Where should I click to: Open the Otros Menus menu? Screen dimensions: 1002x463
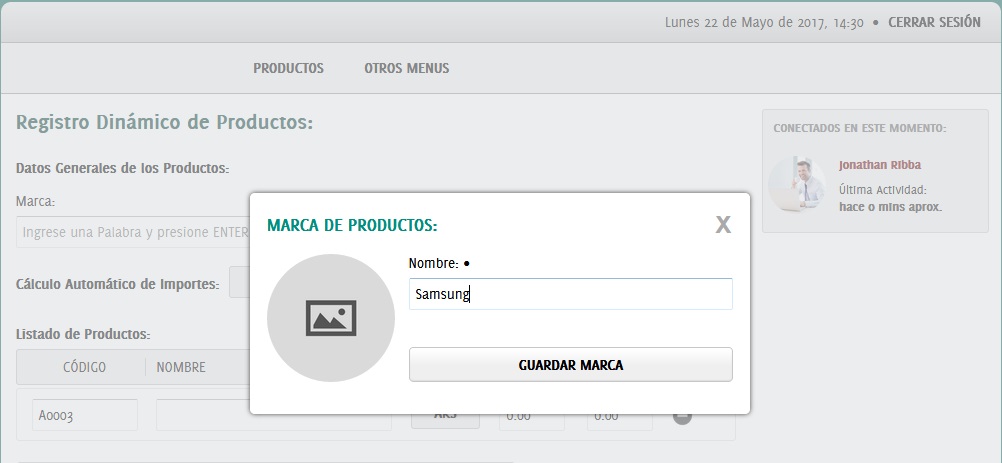(x=406, y=69)
